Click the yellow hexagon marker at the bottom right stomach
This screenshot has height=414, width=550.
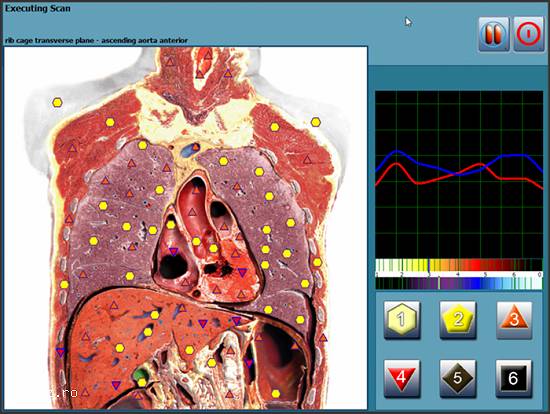[x=276, y=394]
